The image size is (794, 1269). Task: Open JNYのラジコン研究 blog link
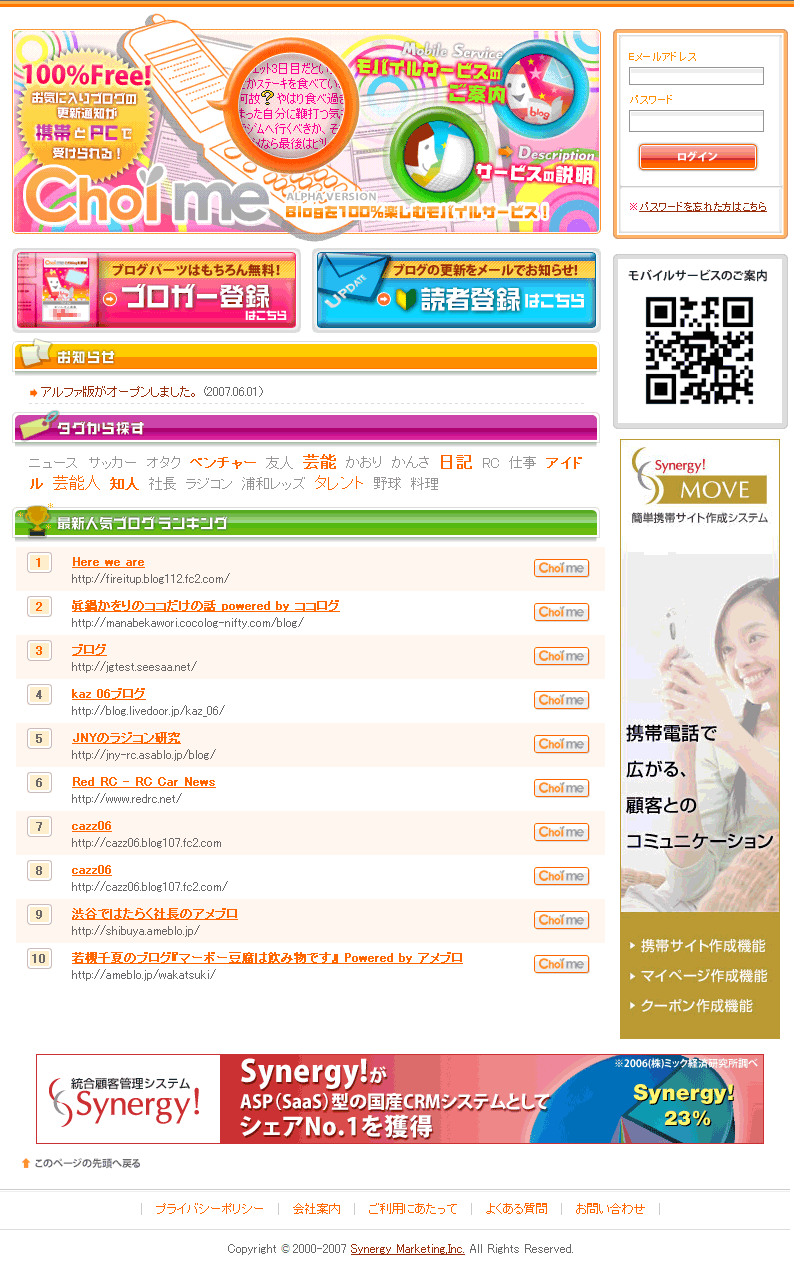(126, 738)
